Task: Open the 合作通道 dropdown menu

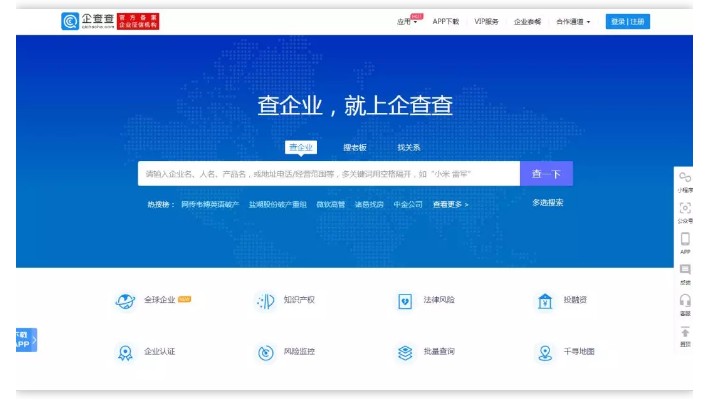Action: 573,22
